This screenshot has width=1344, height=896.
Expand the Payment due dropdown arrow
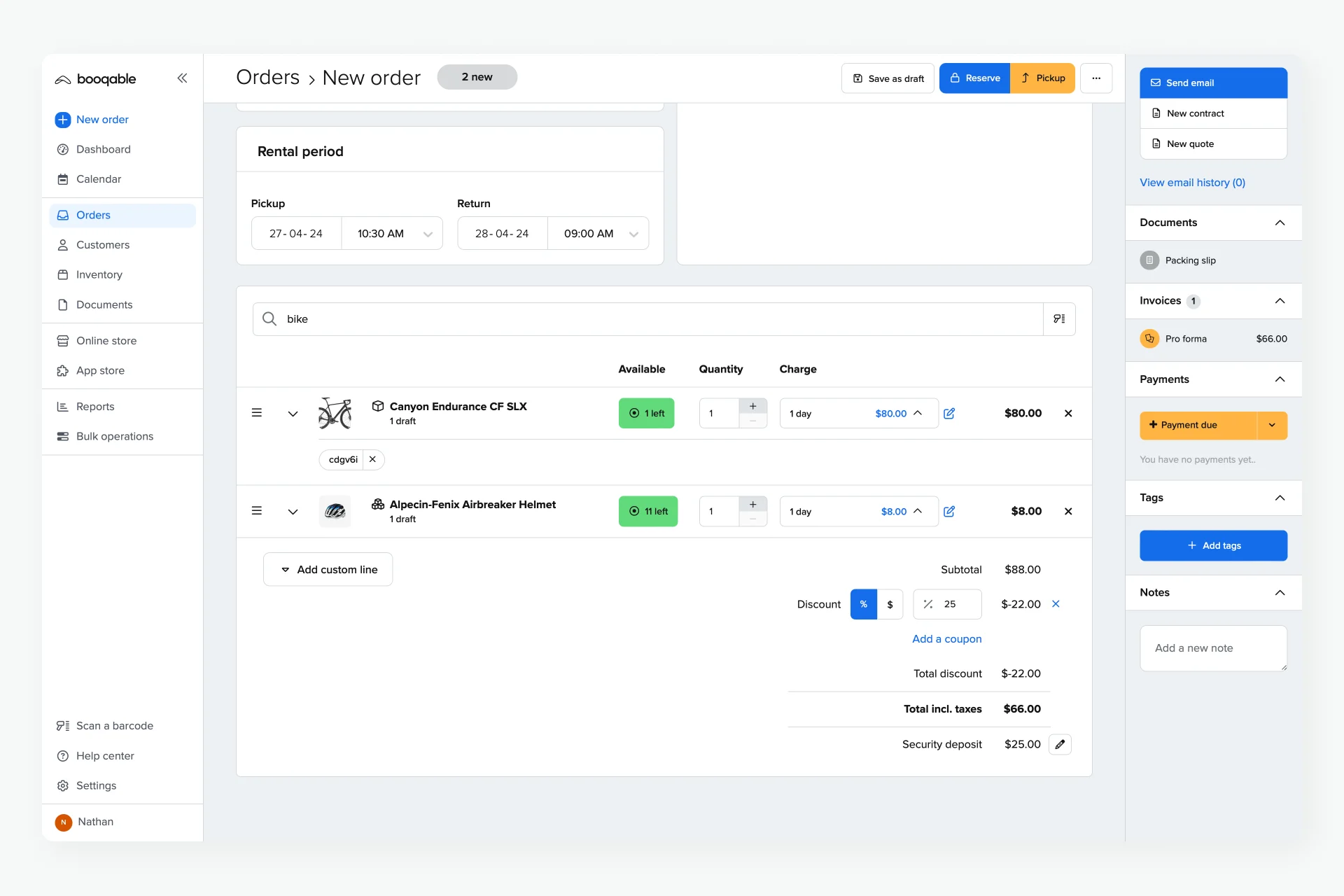(1272, 426)
